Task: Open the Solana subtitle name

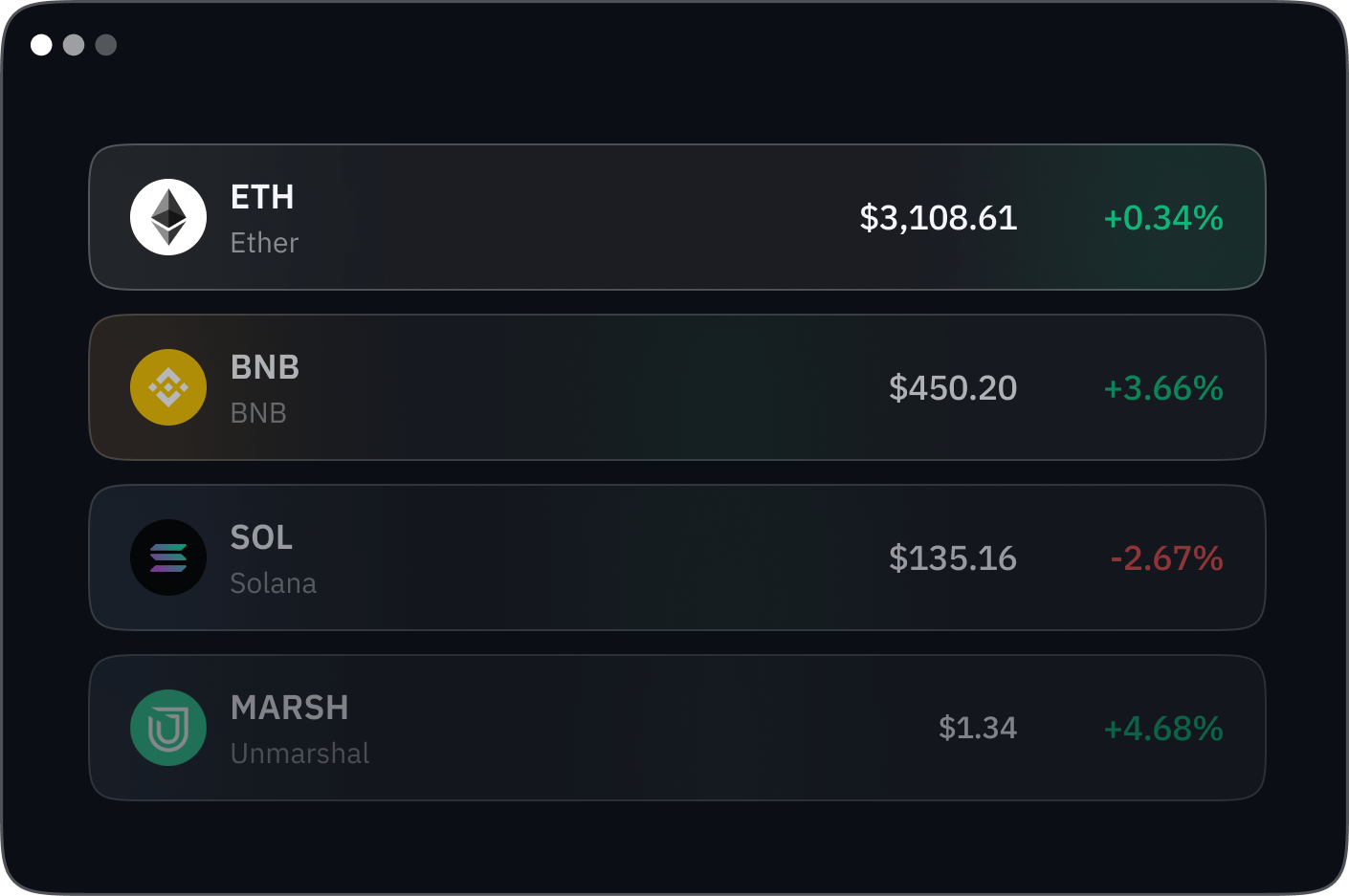Action: point(273,583)
